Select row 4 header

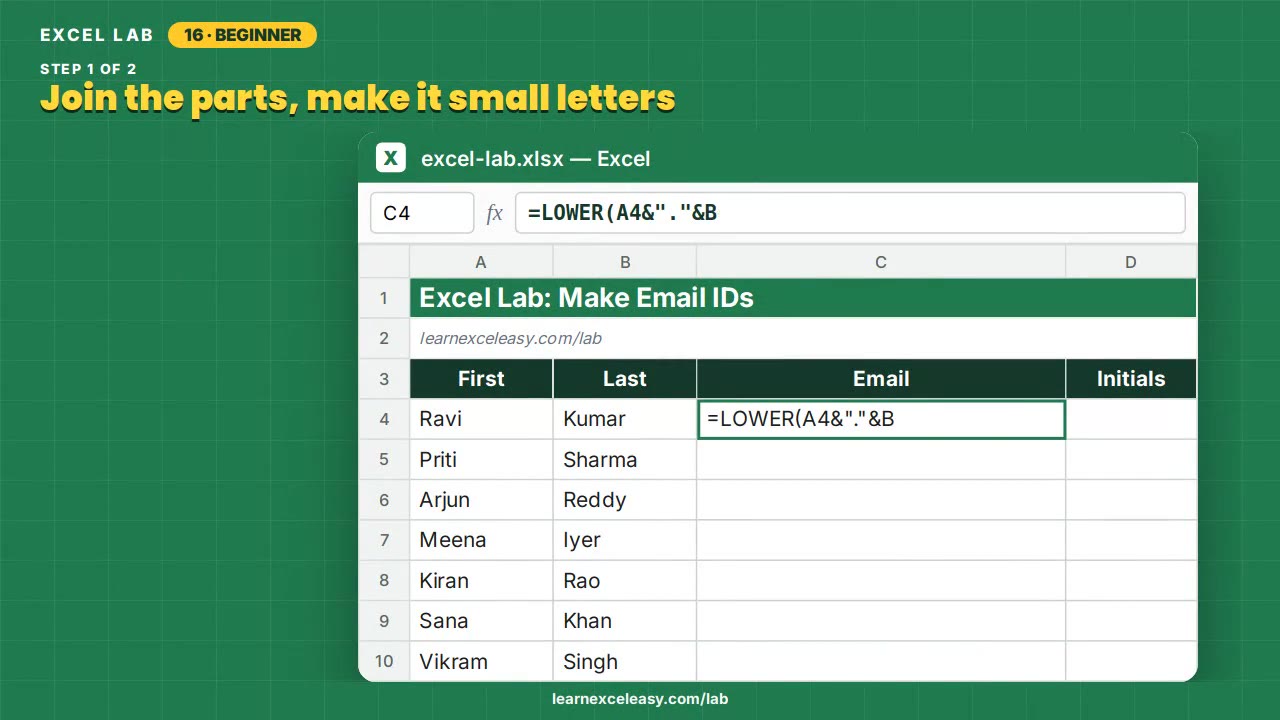point(384,419)
